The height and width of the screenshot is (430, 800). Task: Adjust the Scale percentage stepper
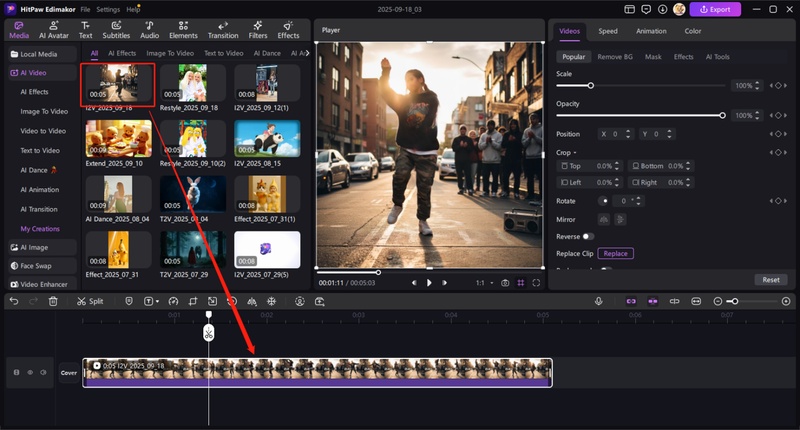click(757, 86)
